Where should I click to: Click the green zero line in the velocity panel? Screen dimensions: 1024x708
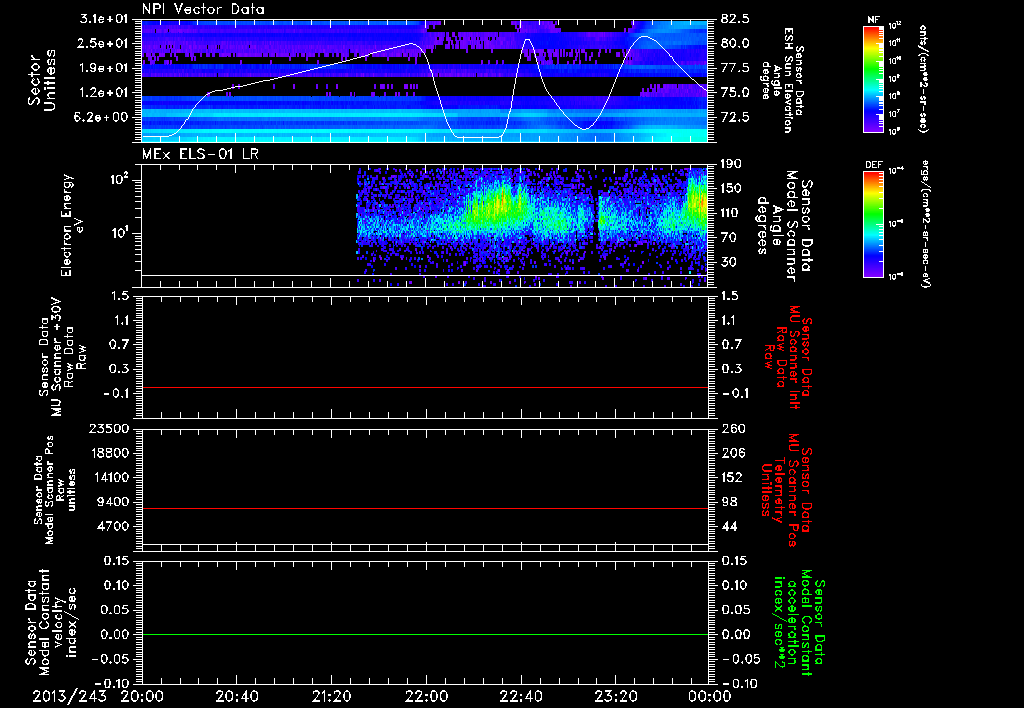coord(424,634)
